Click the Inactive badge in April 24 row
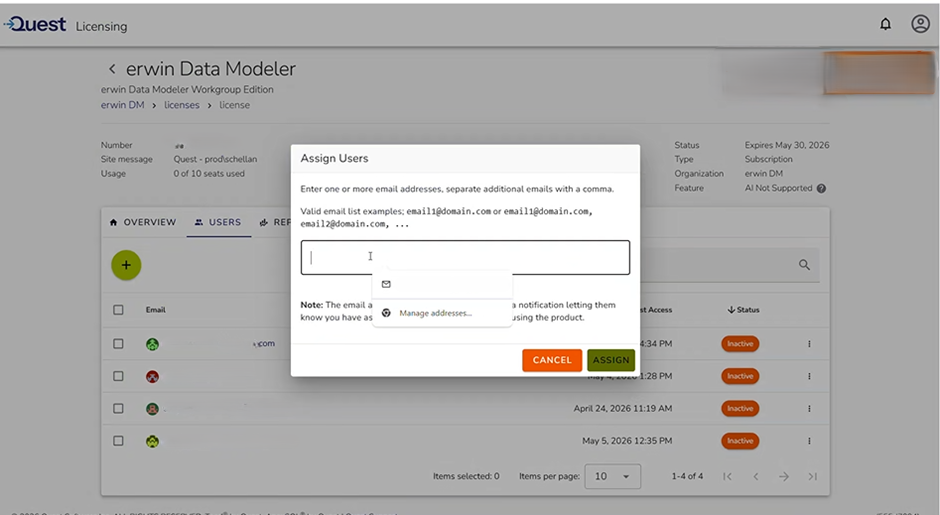The width and height of the screenshot is (940, 515). click(x=740, y=409)
